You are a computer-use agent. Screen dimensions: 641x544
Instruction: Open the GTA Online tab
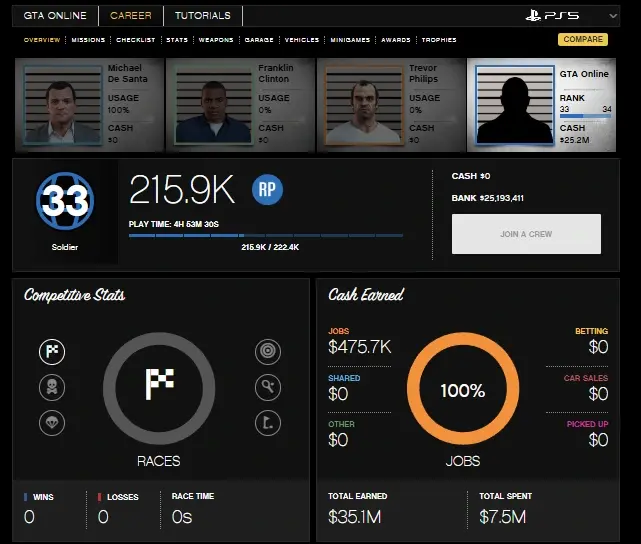coord(55,16)
